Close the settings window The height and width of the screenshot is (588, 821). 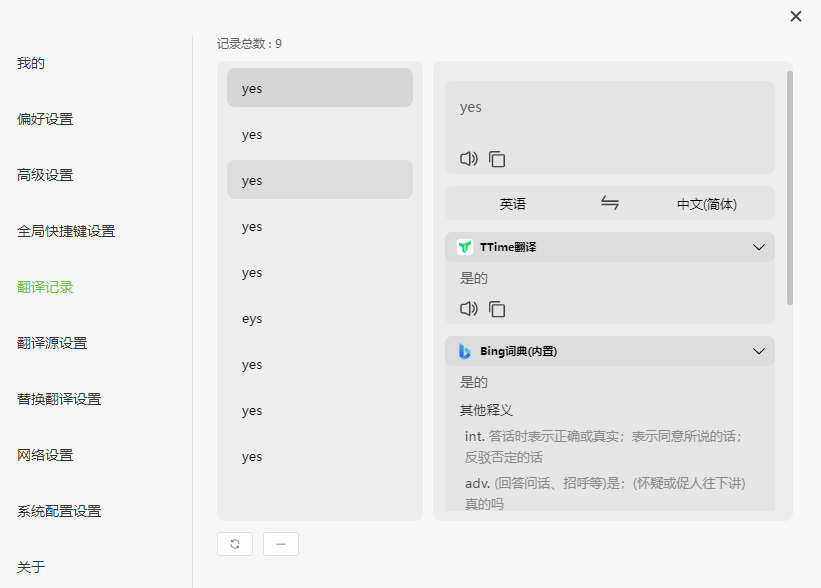click(795, 16)
